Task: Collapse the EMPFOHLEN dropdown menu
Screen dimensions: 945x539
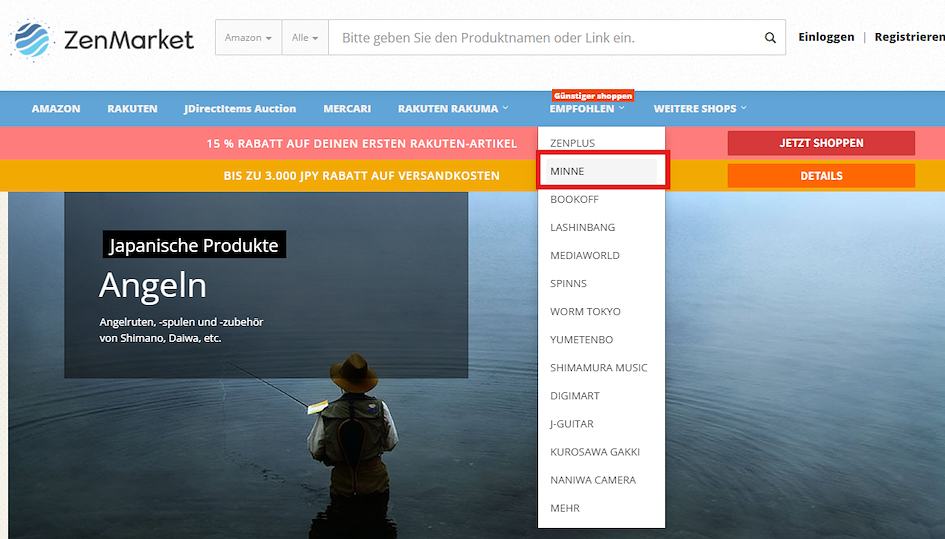Action: [586, 109]
